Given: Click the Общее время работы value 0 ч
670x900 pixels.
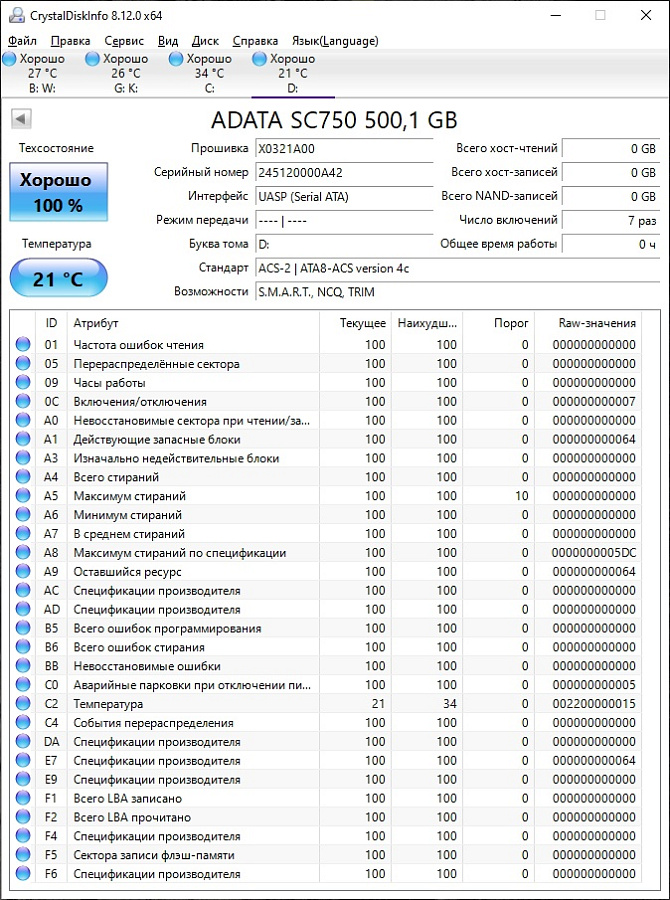Looking at the screenshot, I should pyautogui.click(x=611, y=244).
